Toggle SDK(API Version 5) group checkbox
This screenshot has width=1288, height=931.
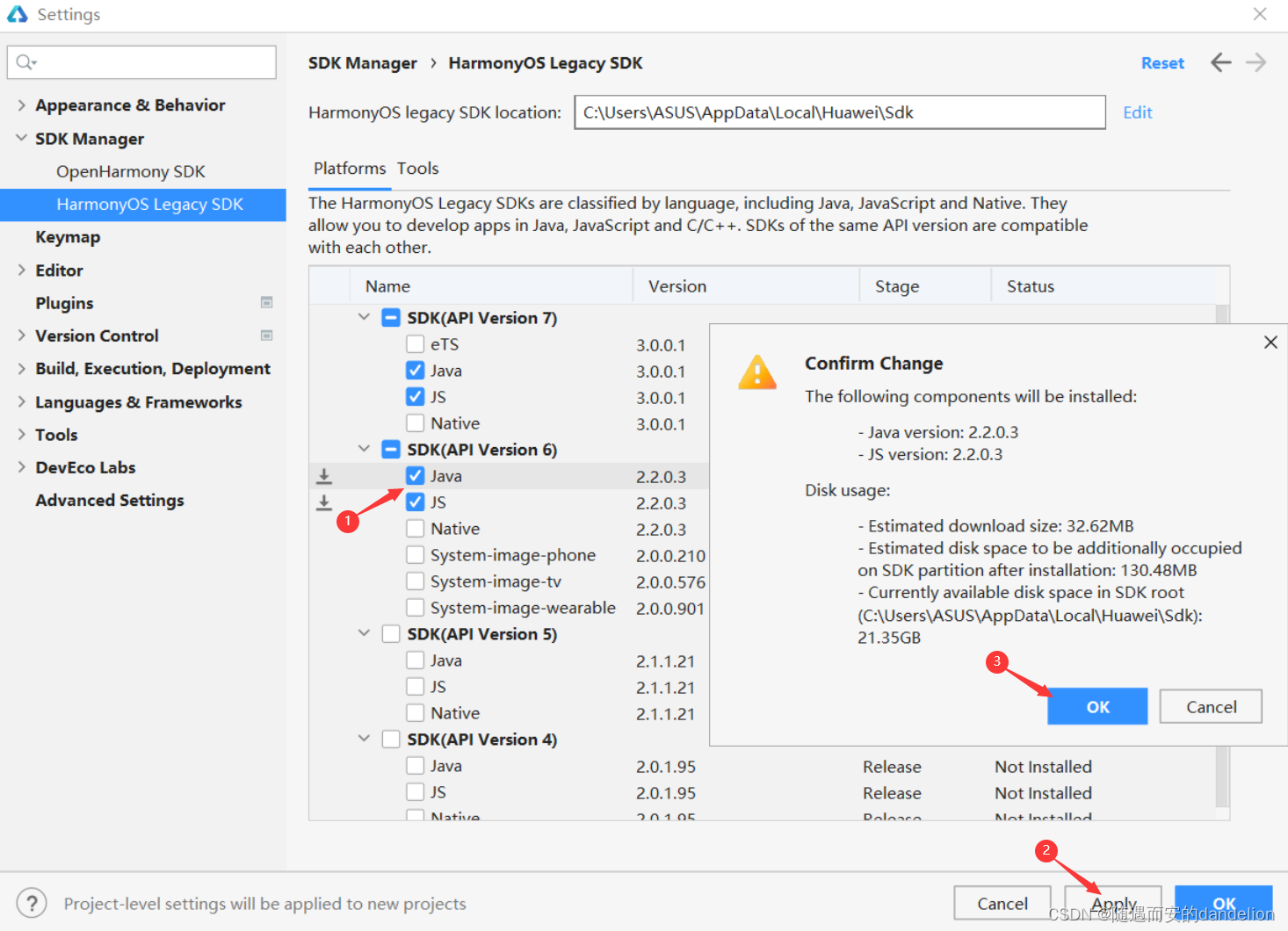tap(391, 634)
